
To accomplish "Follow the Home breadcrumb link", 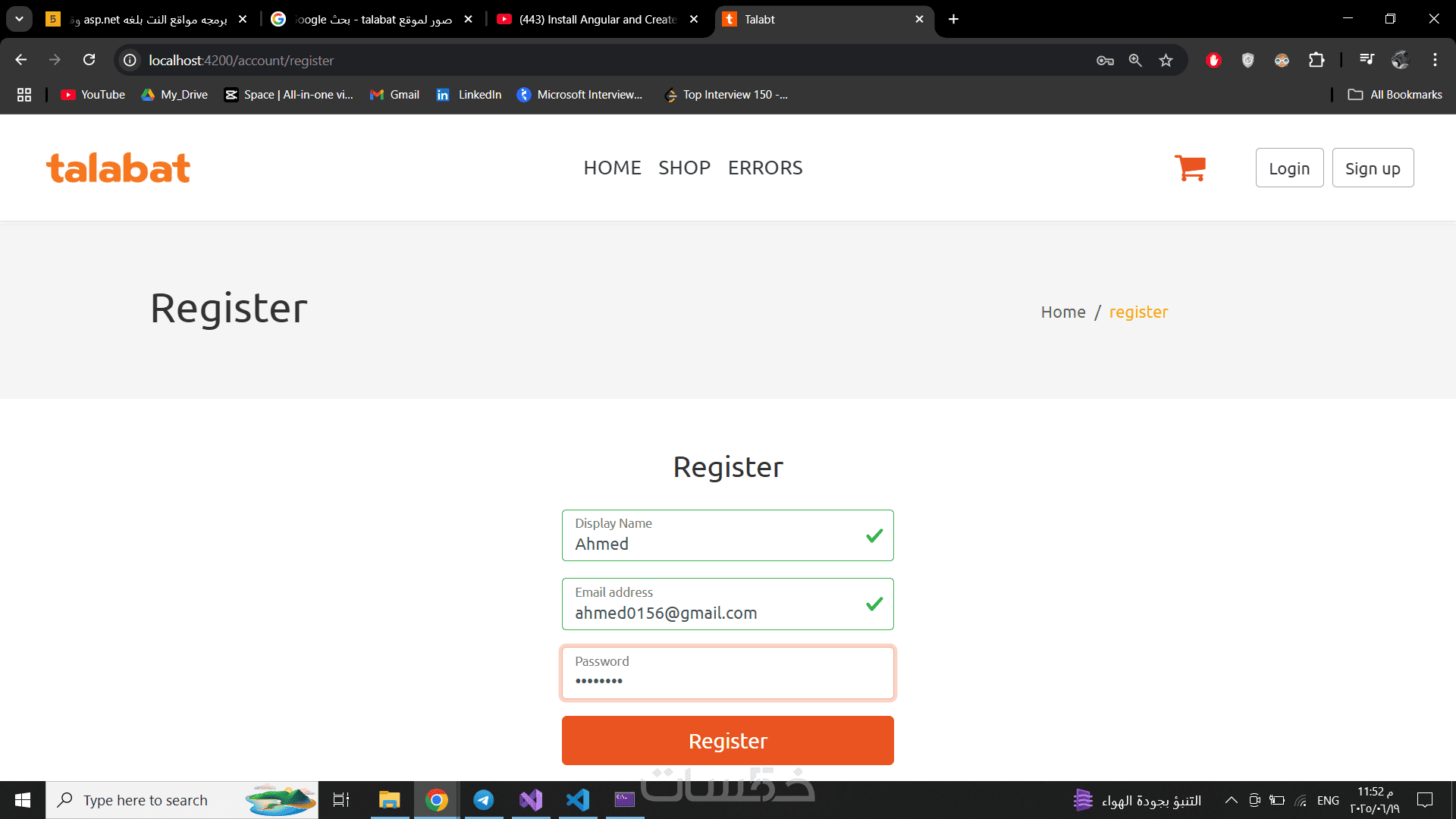I will 1063,312.
